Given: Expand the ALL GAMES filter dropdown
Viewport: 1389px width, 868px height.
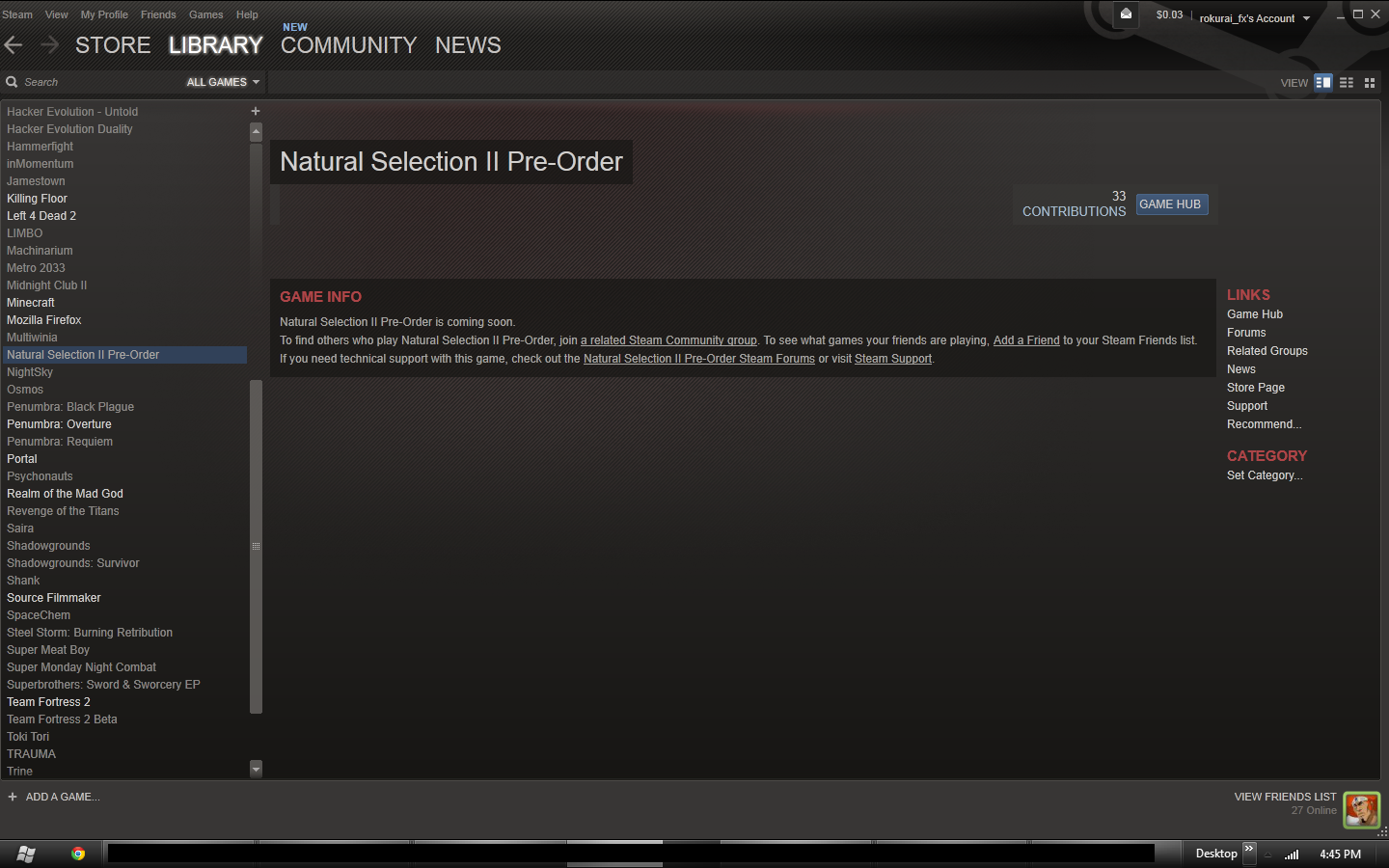Looking at the screenshot, I should (223, 82).
